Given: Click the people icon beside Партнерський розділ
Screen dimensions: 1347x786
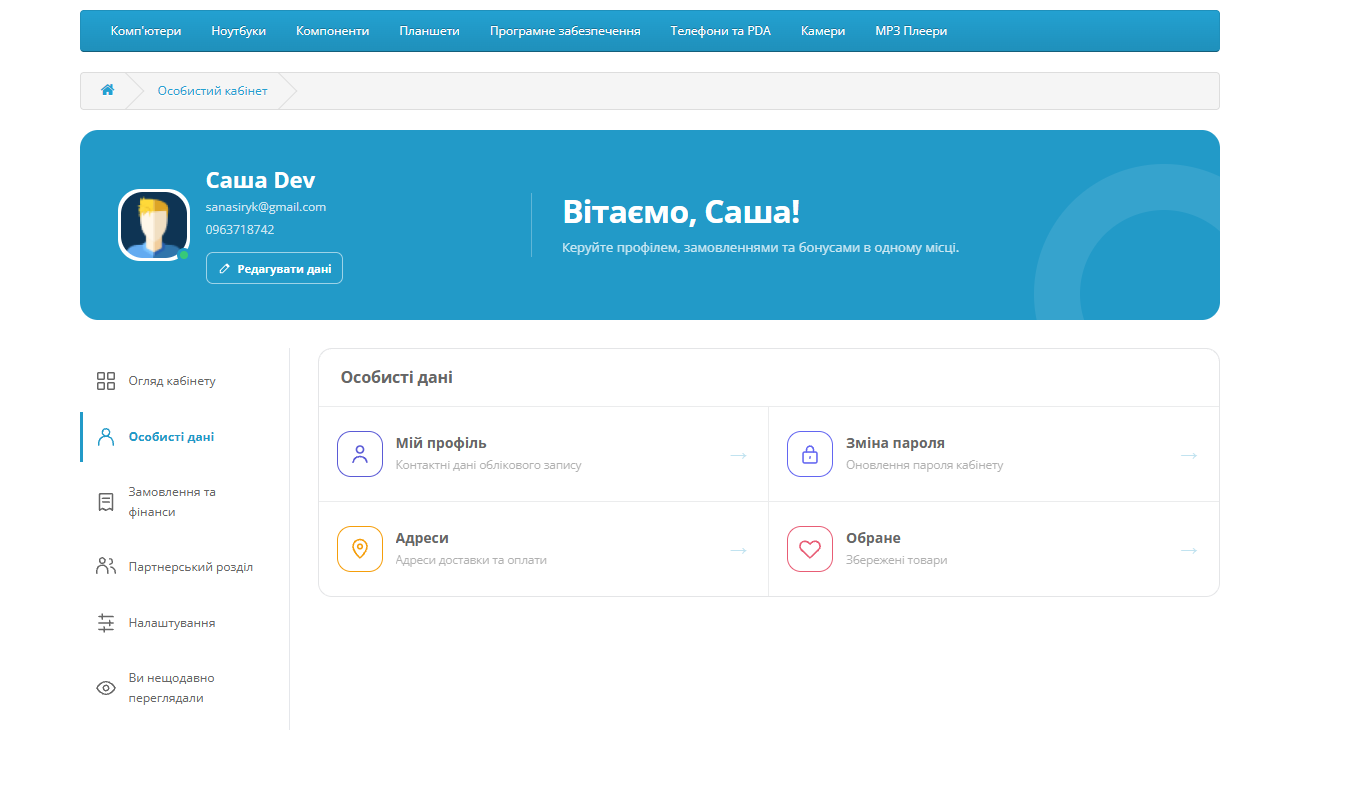Looking at the screenshot, I should pyautogui.click(x=106, y=567).
